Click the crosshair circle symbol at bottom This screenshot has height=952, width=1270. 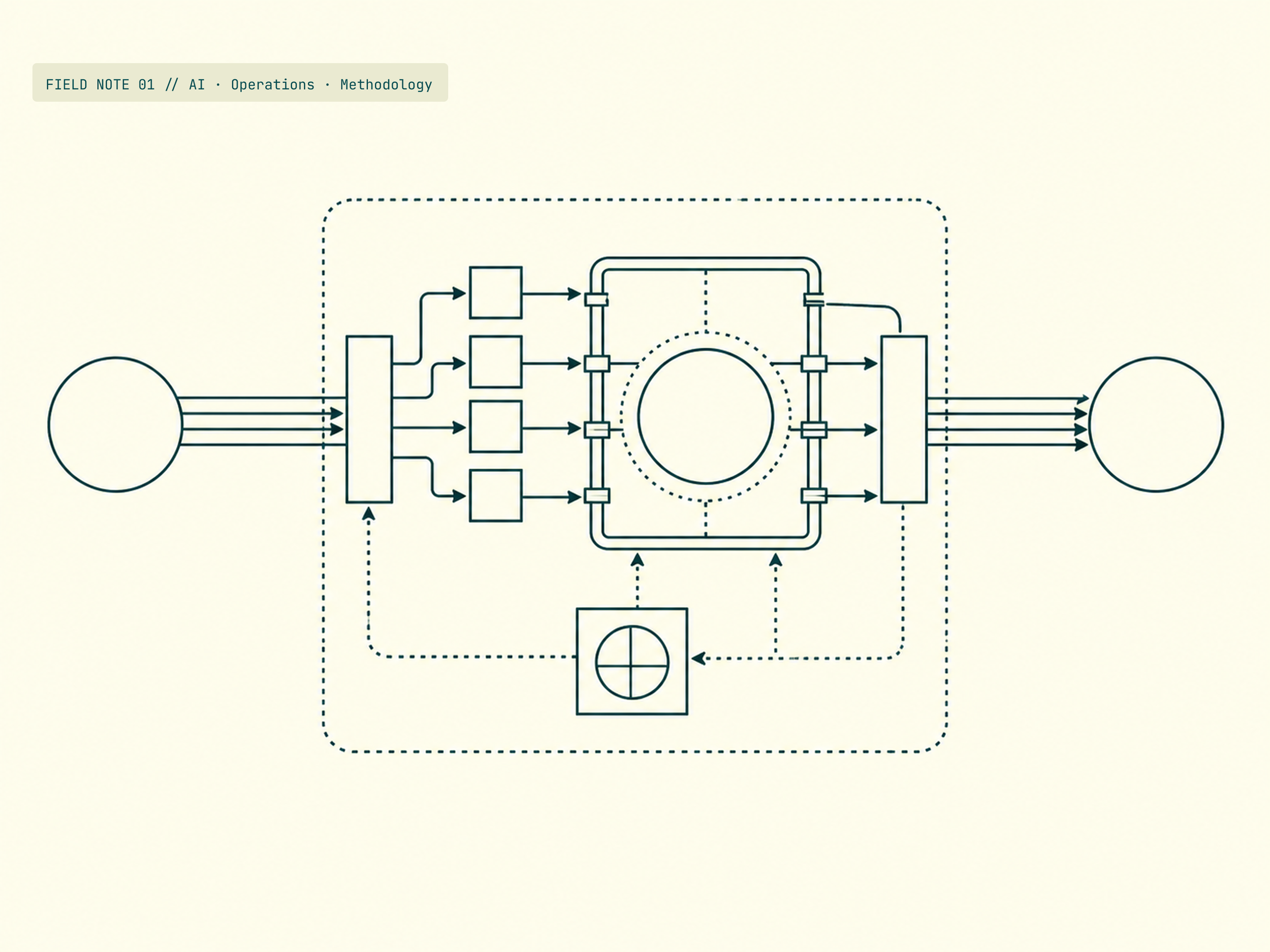click(632, 662)
